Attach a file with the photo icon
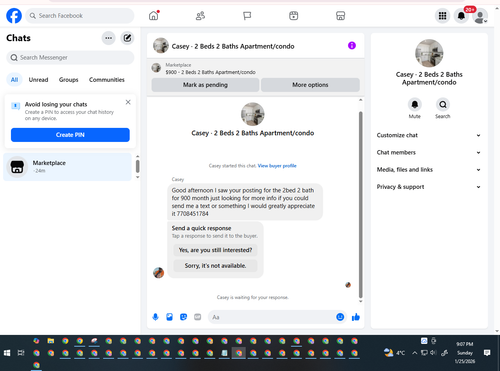This screenshot has height=371, width=500. pos(169,317)
